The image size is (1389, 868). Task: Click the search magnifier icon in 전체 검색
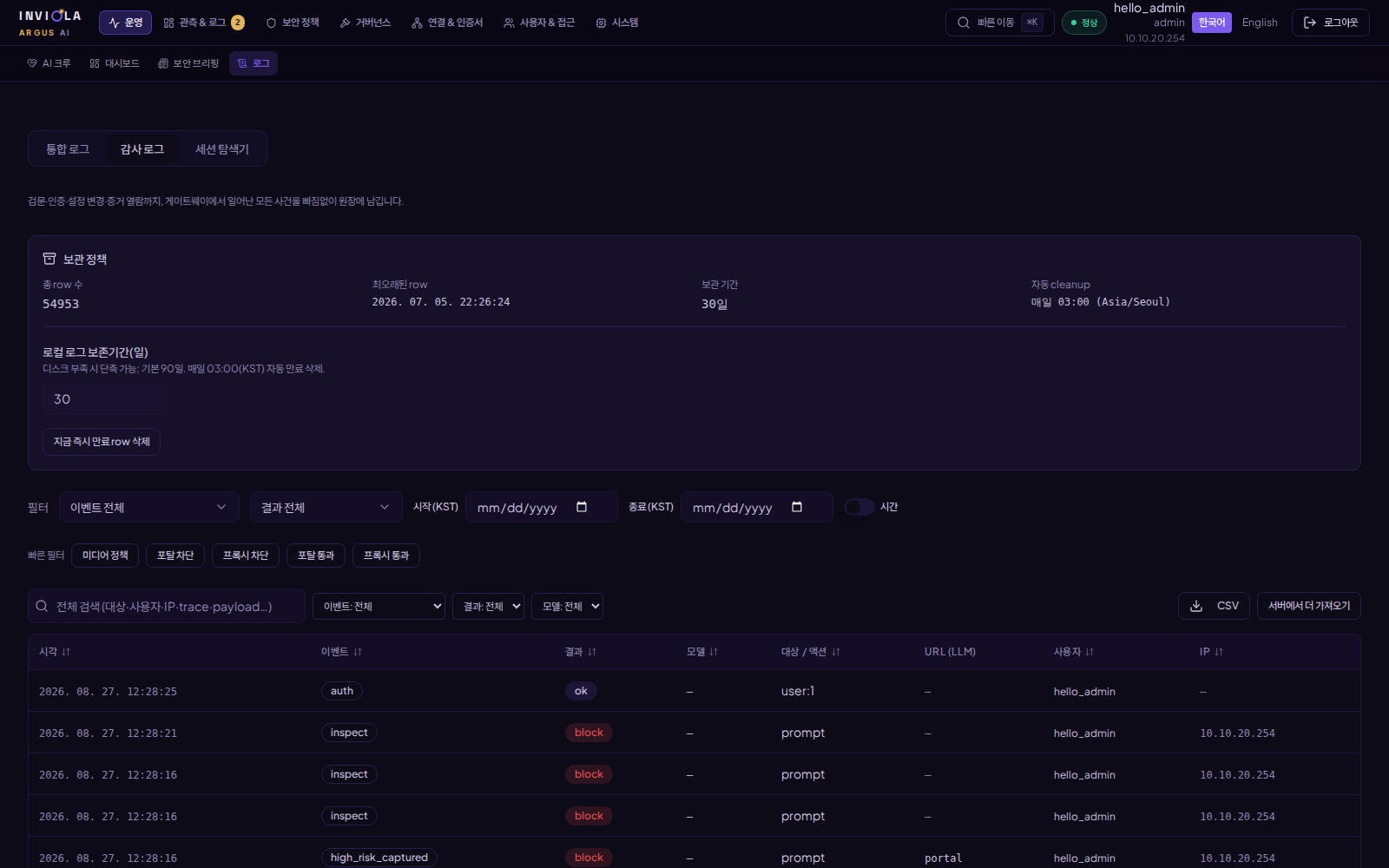pos(42,606)
